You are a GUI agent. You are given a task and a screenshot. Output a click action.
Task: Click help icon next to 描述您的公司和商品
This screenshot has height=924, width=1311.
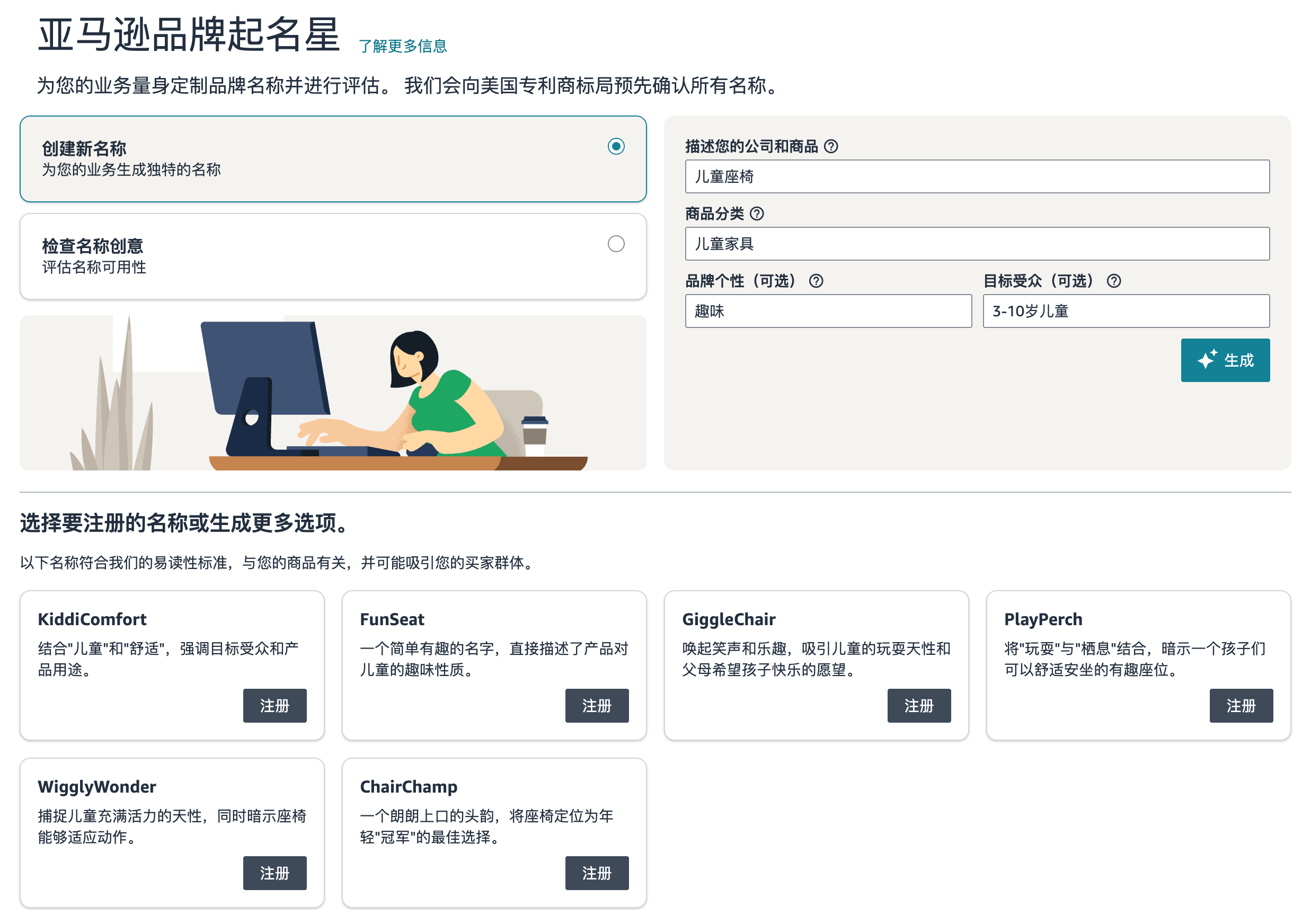click(831, 147)
